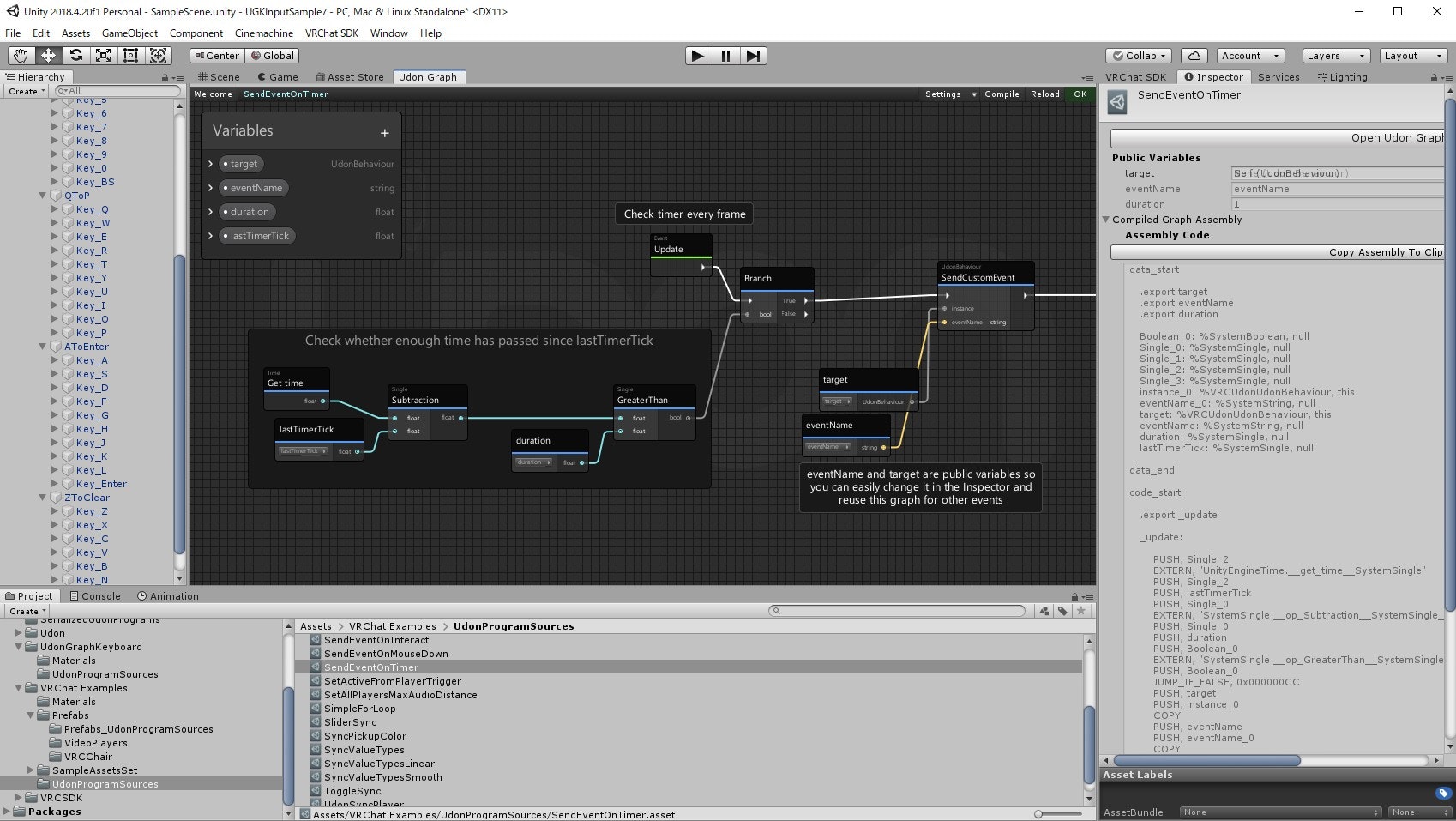Open the Layout dropdown
The height and width of the screenshot is (821, 1456).
tap(1414, 56)
